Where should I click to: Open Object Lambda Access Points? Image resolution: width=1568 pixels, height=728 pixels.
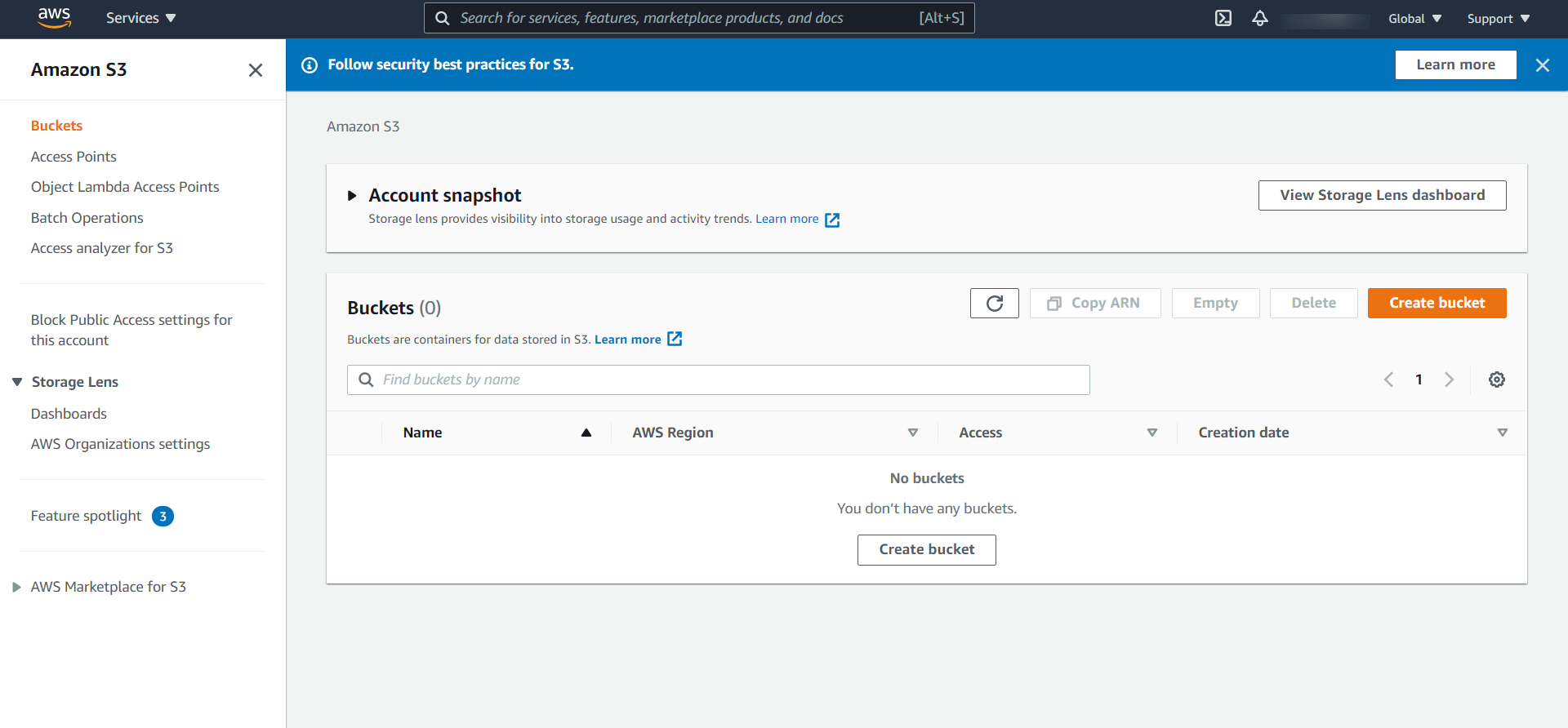[x=125, y=187]
